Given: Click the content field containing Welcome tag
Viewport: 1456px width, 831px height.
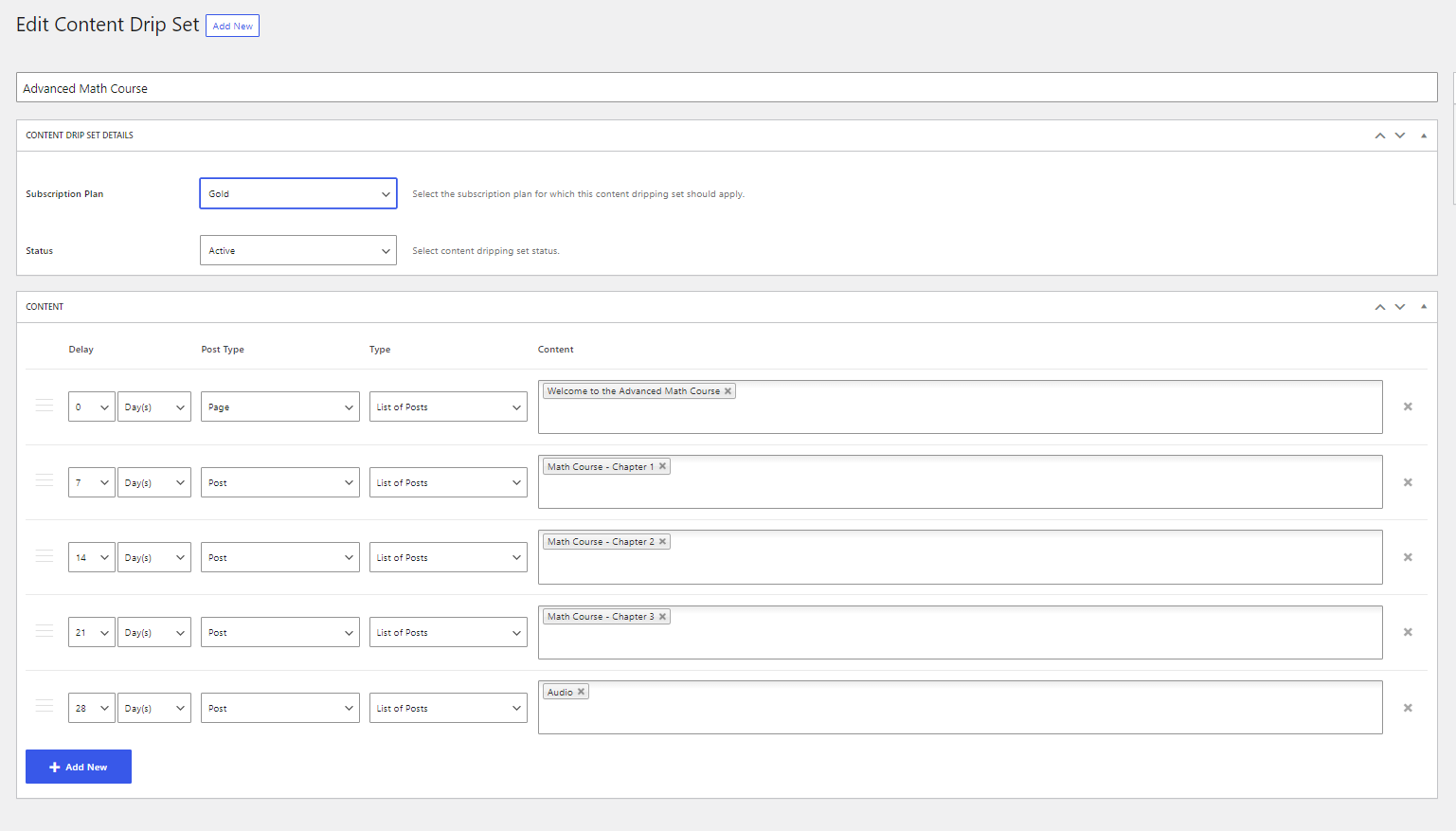Looking at the screenshot, I should (x=961, y=406).
